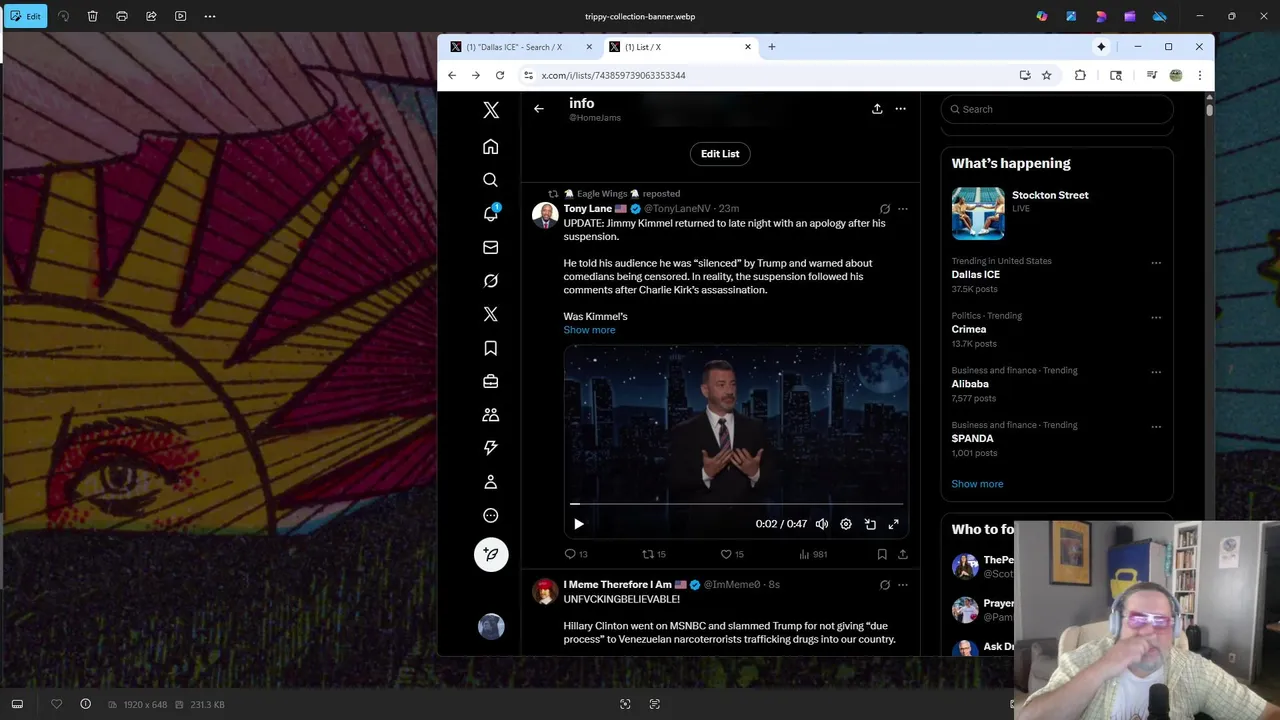Click the X Search input field

(x=1057, y=109)
